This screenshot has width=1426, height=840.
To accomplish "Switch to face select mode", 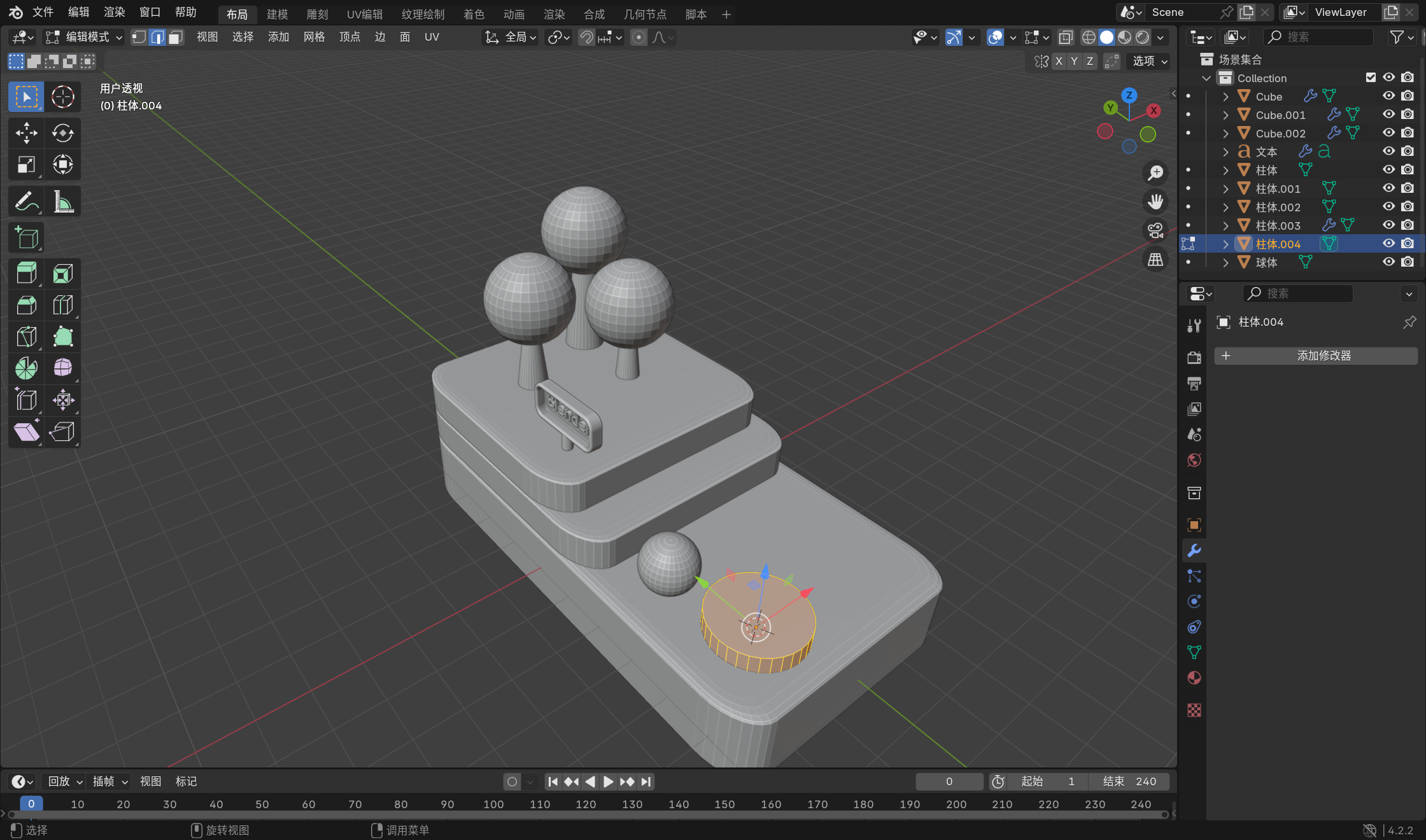I will (176, 38).
